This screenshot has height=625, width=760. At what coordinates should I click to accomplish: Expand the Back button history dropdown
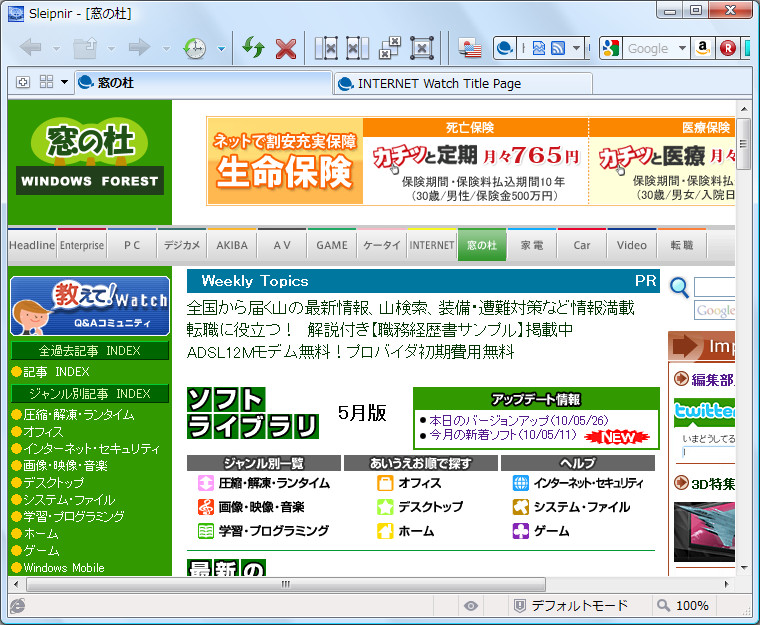tap(56, 48)
